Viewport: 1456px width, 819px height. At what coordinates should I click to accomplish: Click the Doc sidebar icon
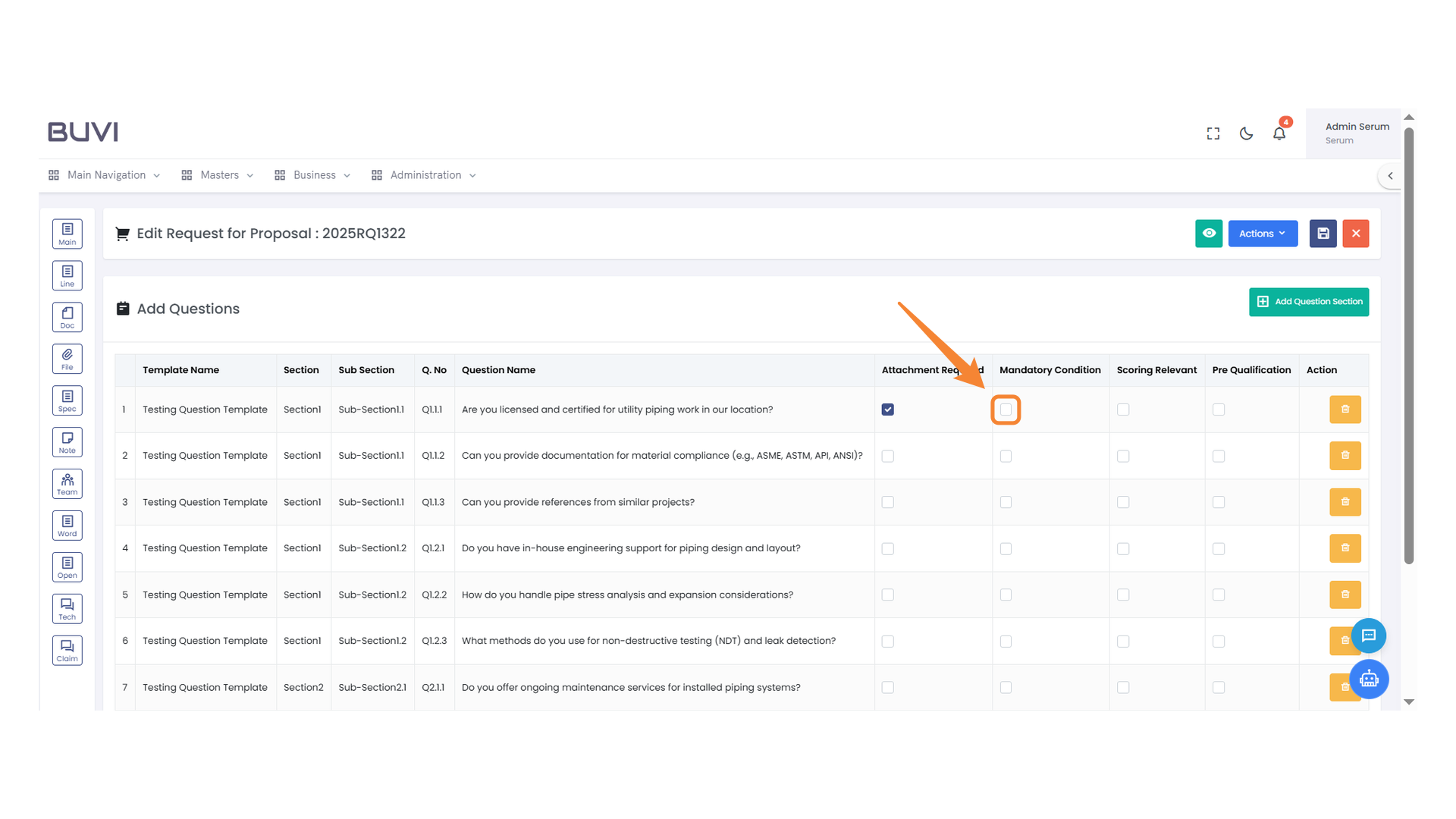(67, 317)
